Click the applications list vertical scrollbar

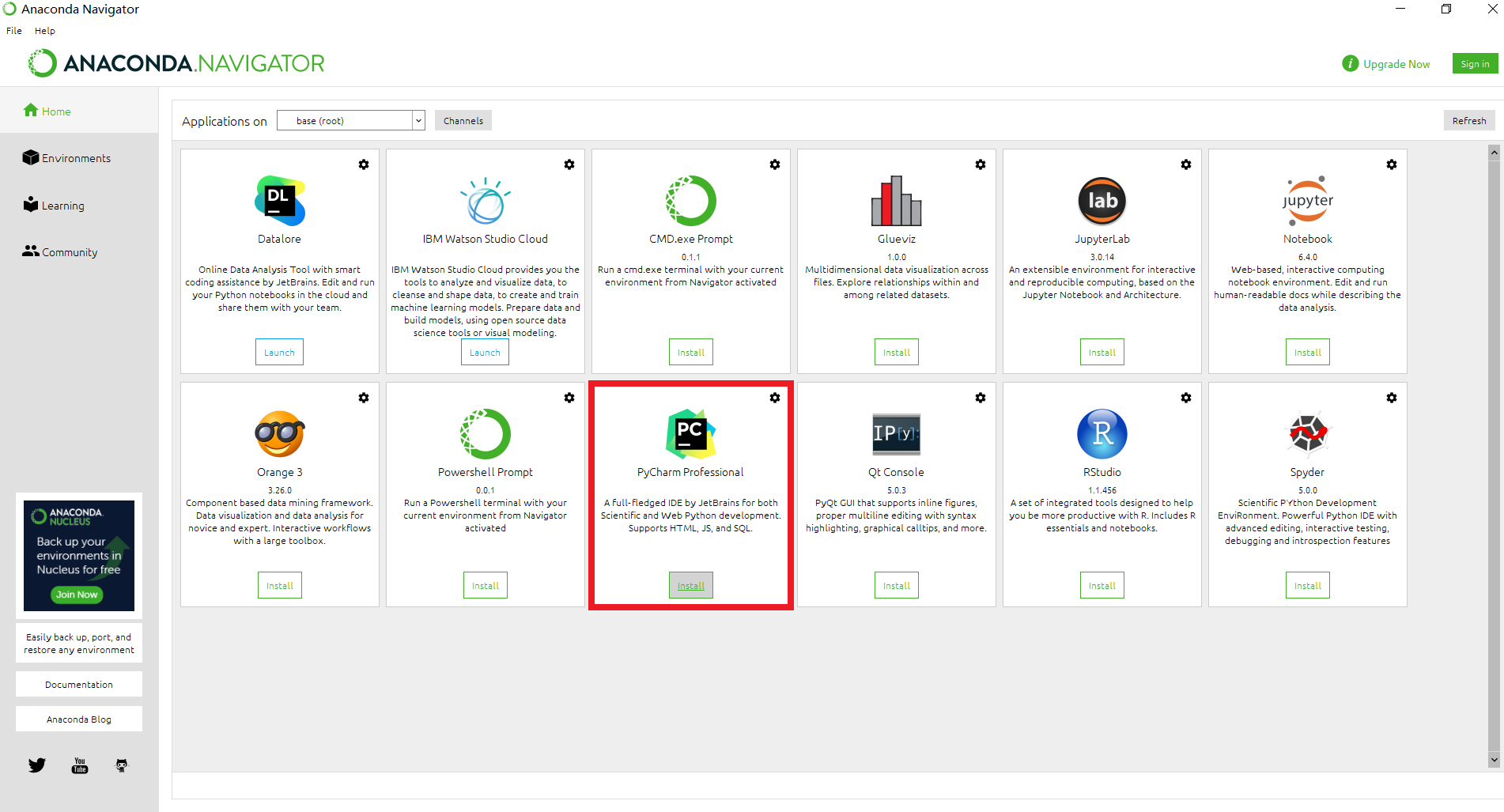click(x=1494, y=456)
